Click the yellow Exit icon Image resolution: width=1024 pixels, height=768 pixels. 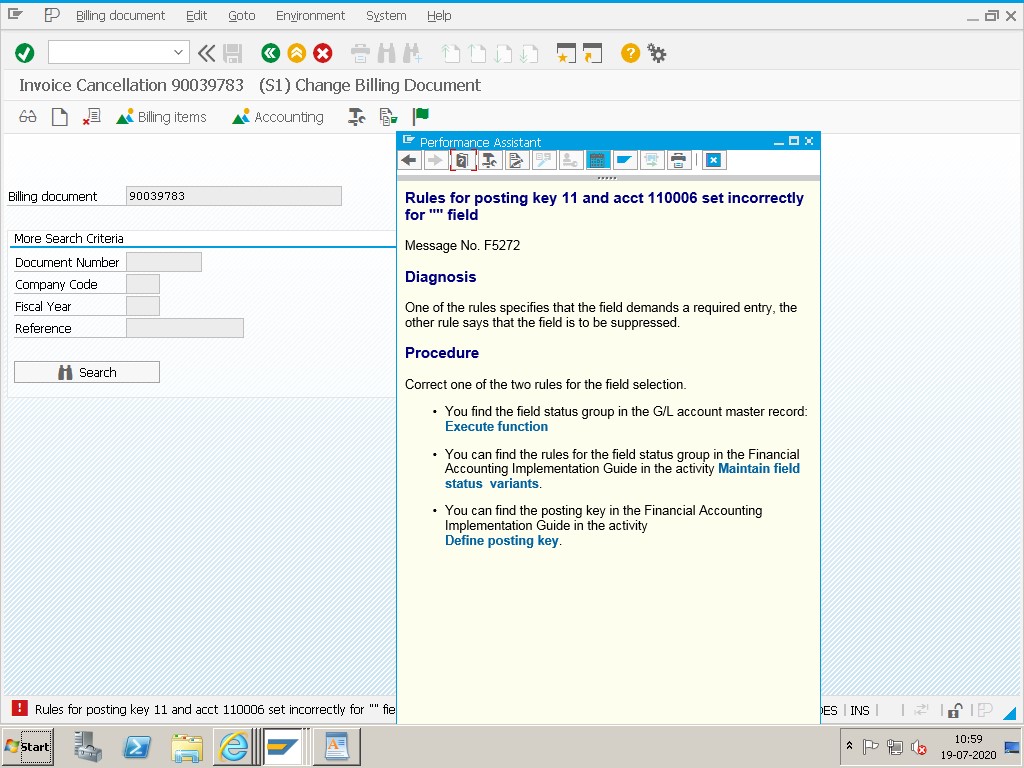pyautogui.click(x=296, y=53)
